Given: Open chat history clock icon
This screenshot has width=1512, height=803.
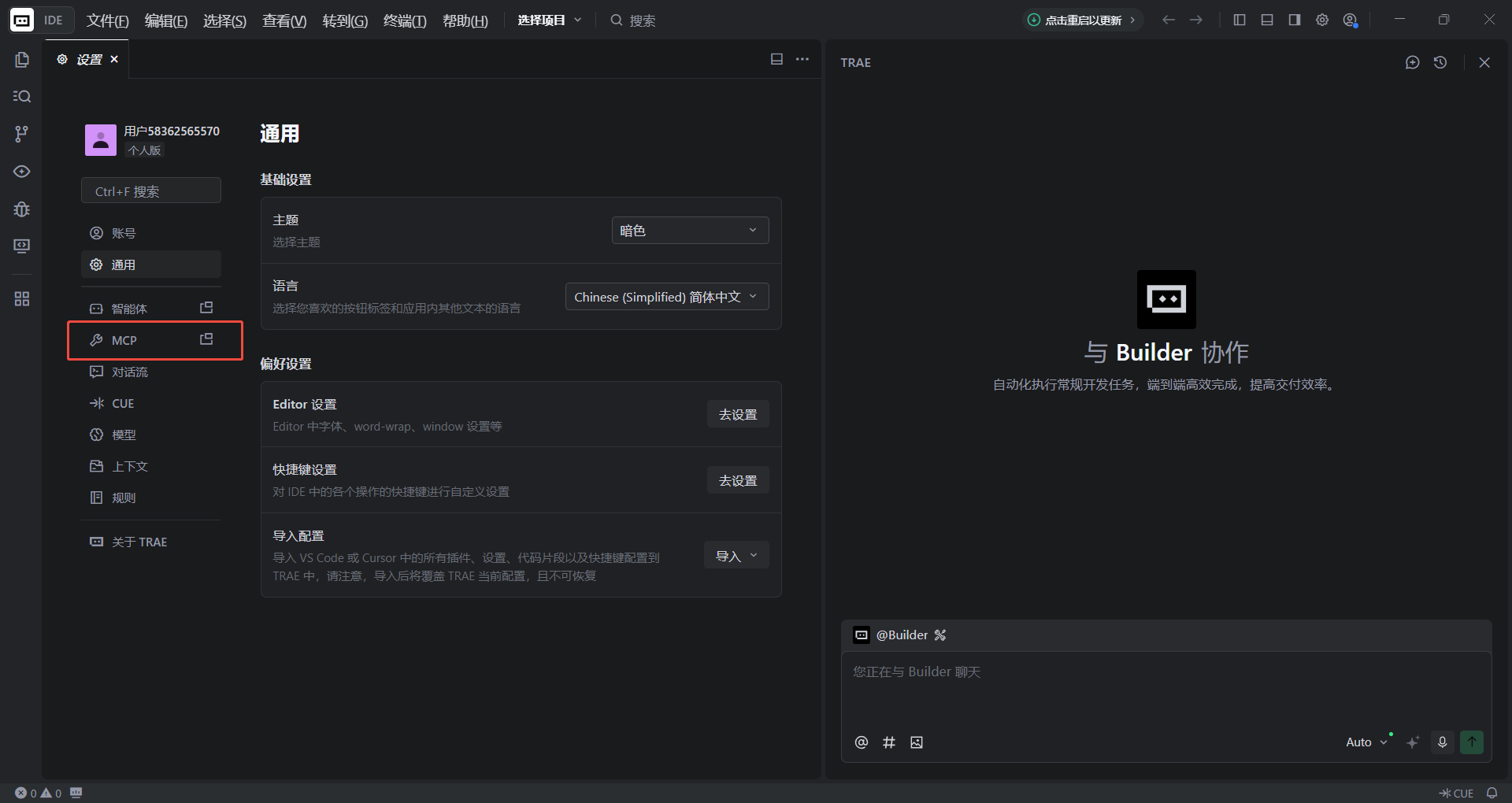Looking at the screenshot, I should 1440,62.
